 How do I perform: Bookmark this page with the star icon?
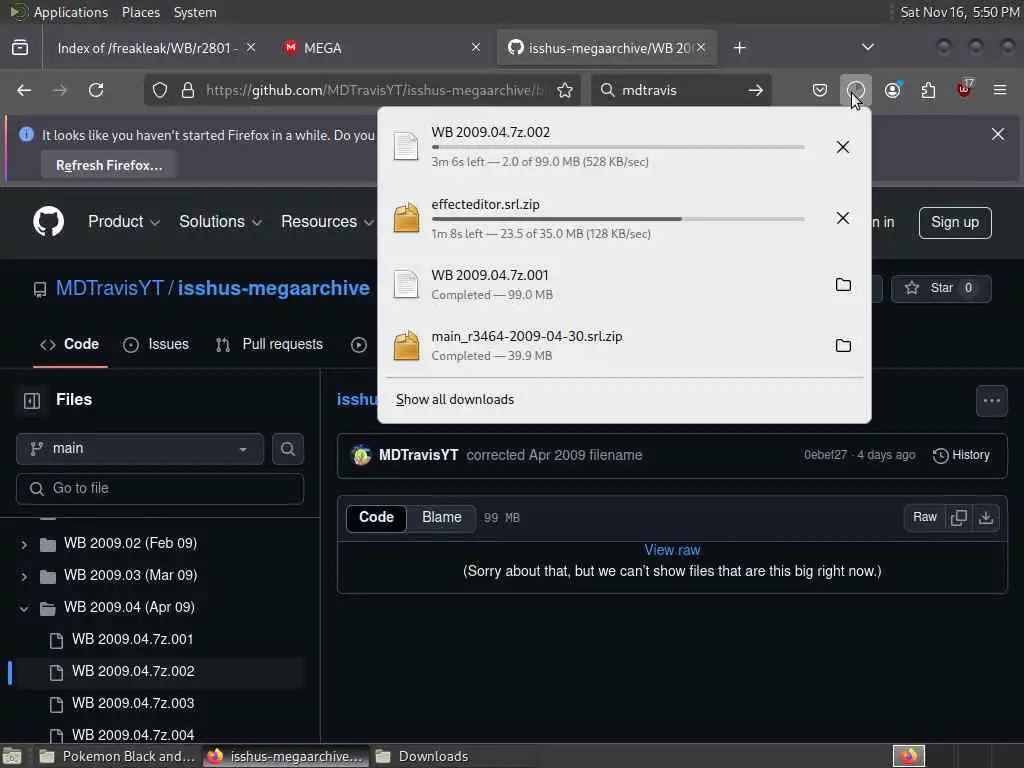565,90
